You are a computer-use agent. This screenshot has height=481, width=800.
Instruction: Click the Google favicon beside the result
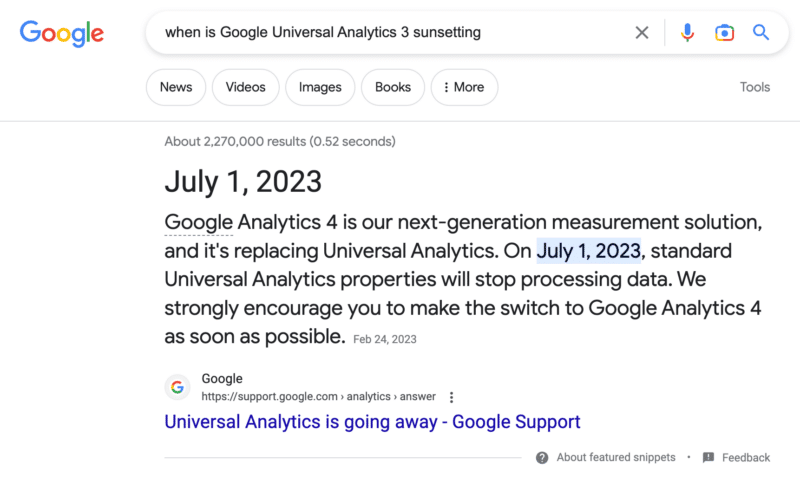(x=177, y=387)
